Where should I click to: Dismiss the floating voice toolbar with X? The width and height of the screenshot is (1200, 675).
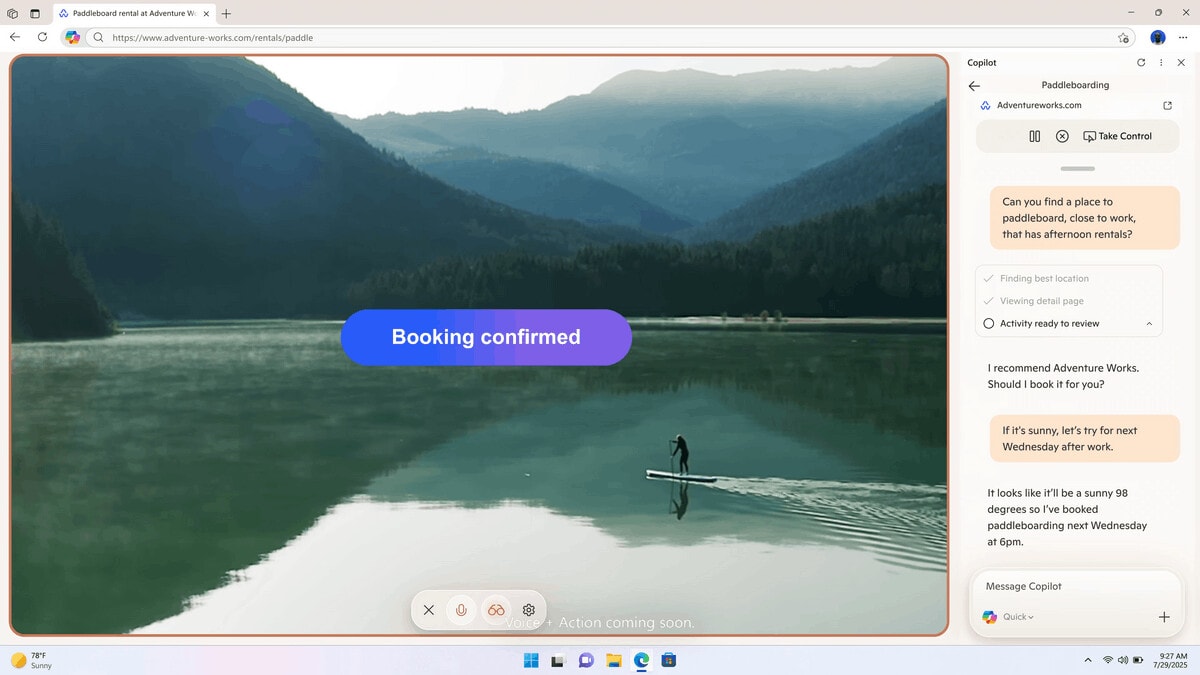(x=428, y=610)
